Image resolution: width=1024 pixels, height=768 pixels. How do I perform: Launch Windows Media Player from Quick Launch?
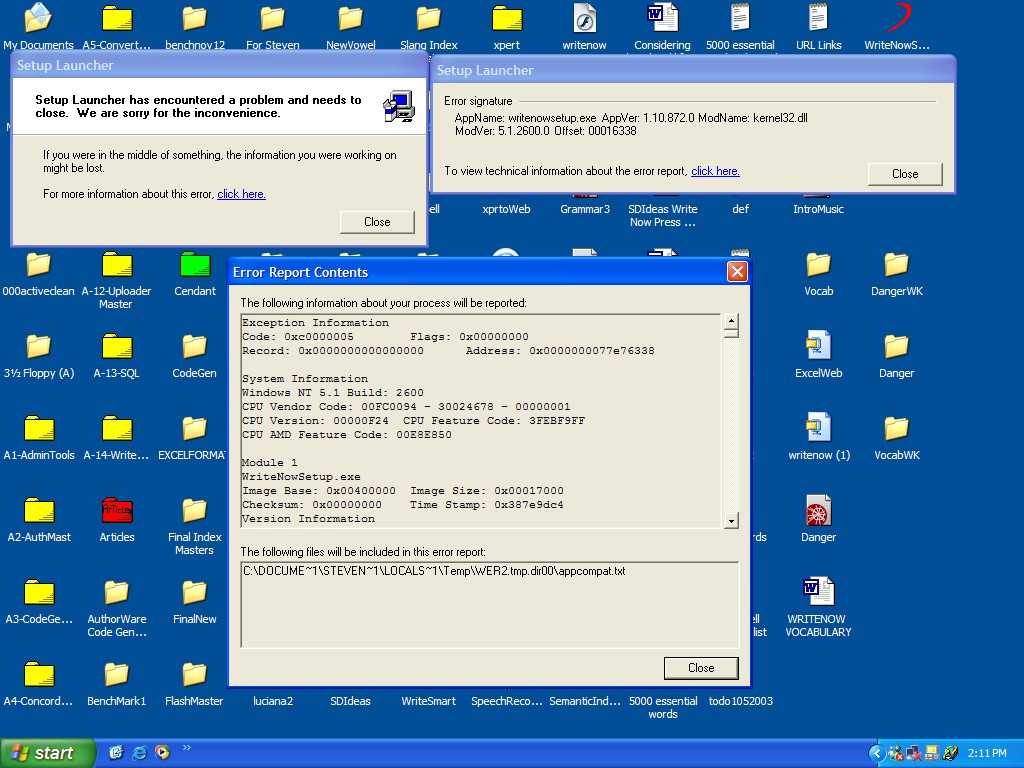[162, 752]
